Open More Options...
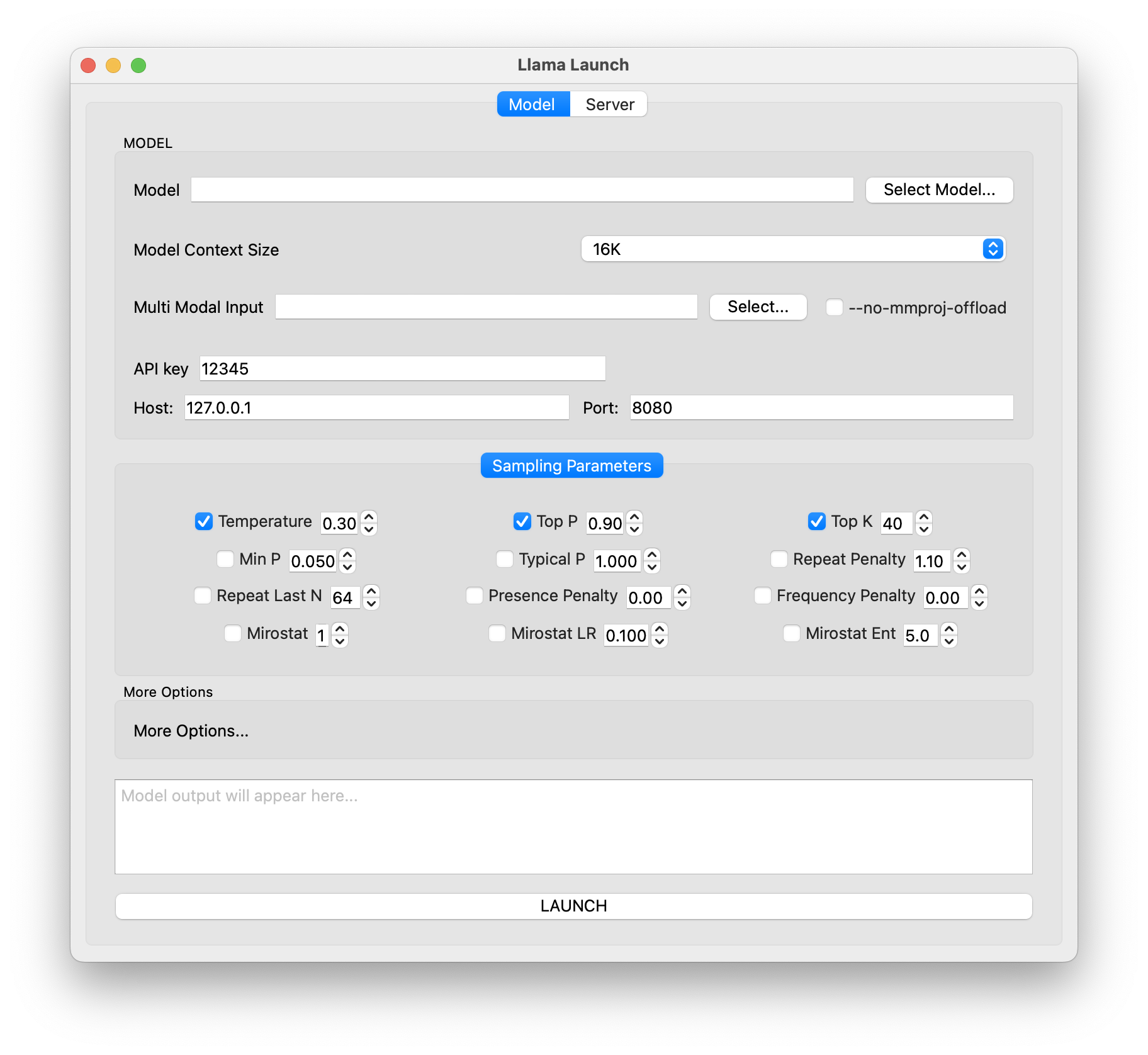The width and height of the screenshot is (1148, 1055). click(191, 731)
